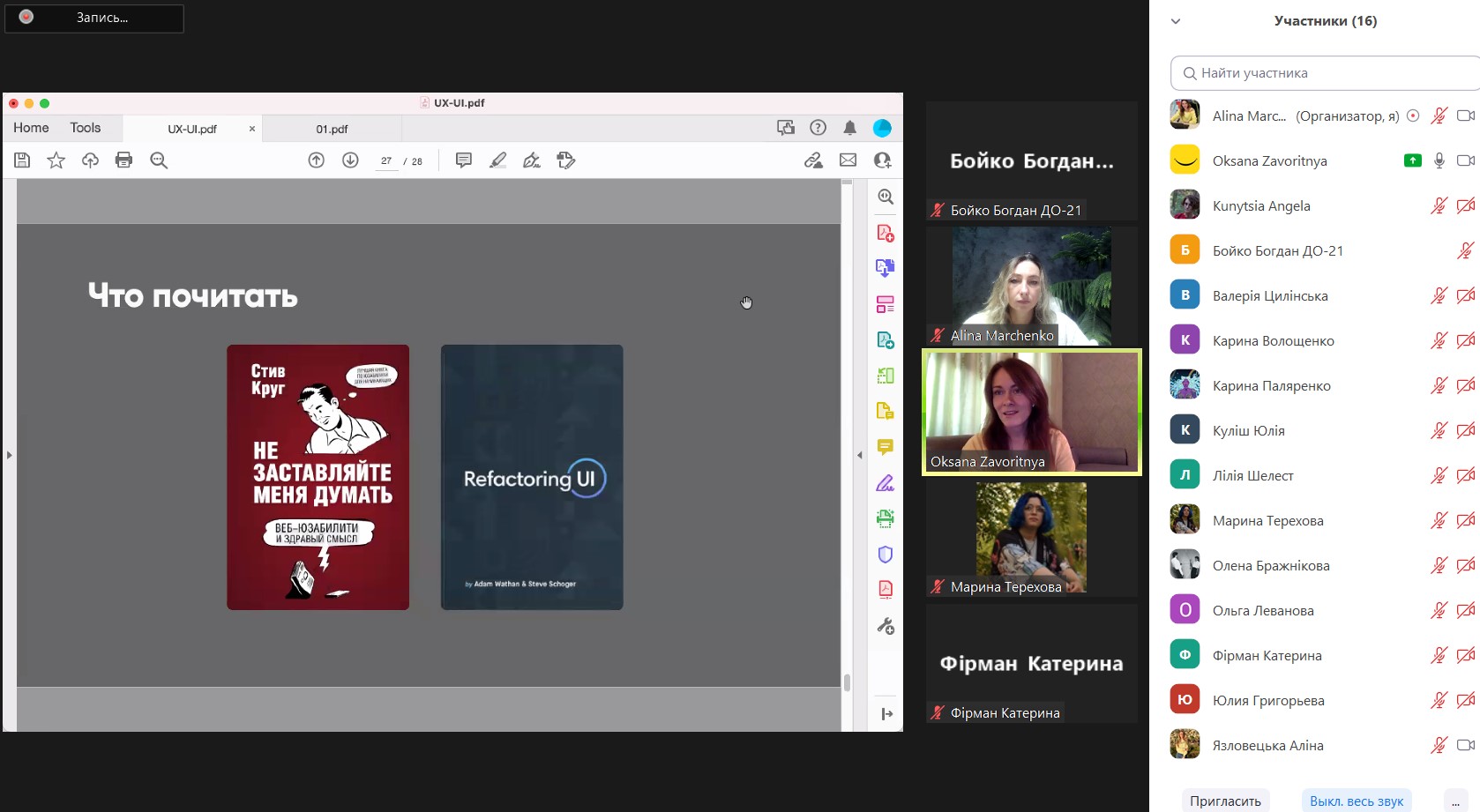Expand the tools pane with the bottom arrow icon
Viewport: 1480px width, 812px height.
click(x=886, y=714)
